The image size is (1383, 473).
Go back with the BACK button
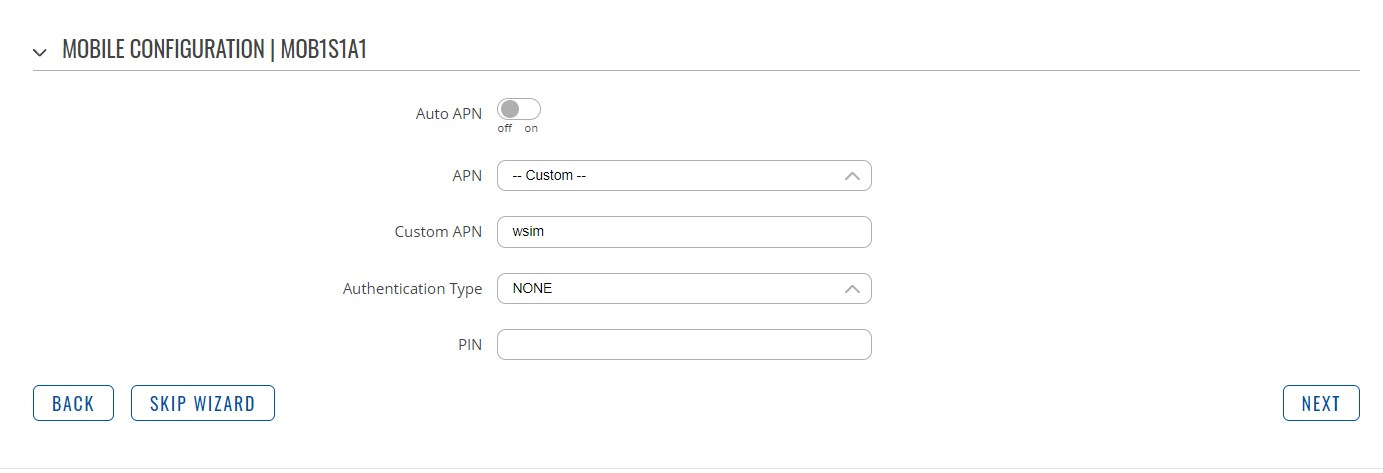coord(73,404)
